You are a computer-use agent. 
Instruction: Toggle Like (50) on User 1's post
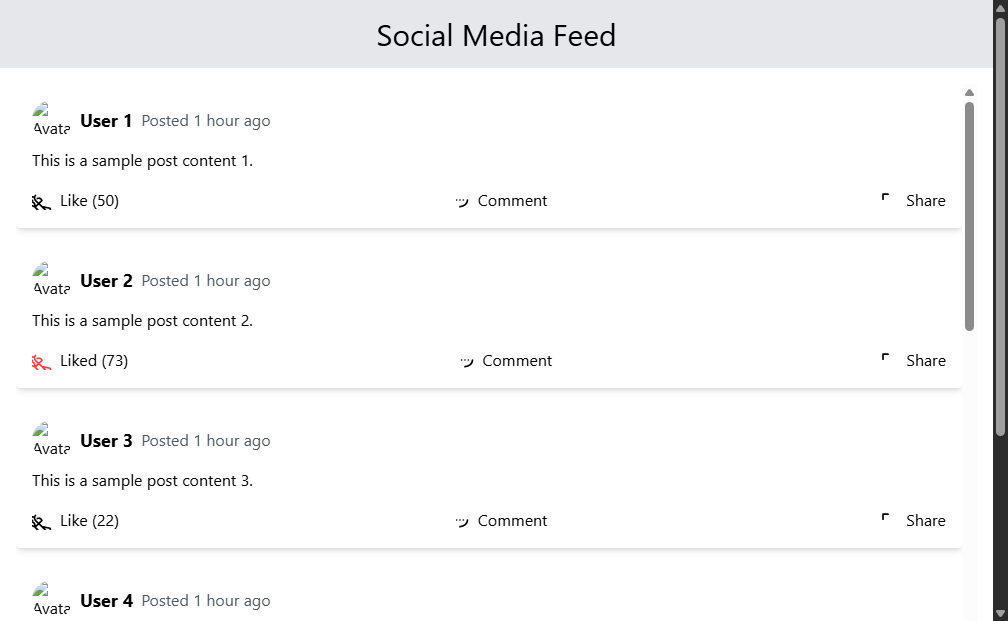pos(76,201)
